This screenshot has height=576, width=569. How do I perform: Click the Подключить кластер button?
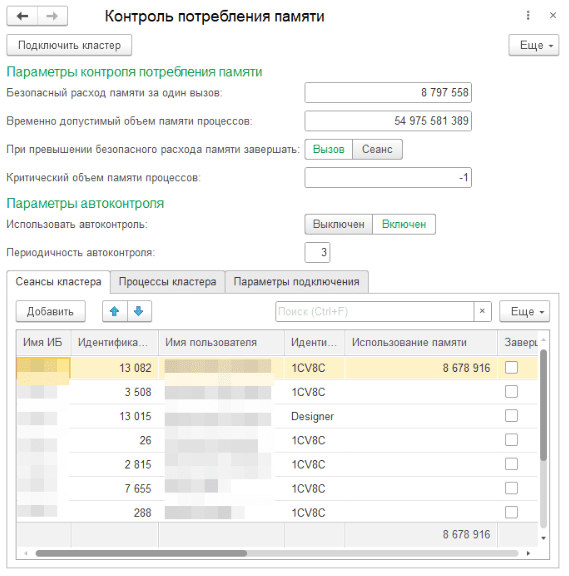69,45
